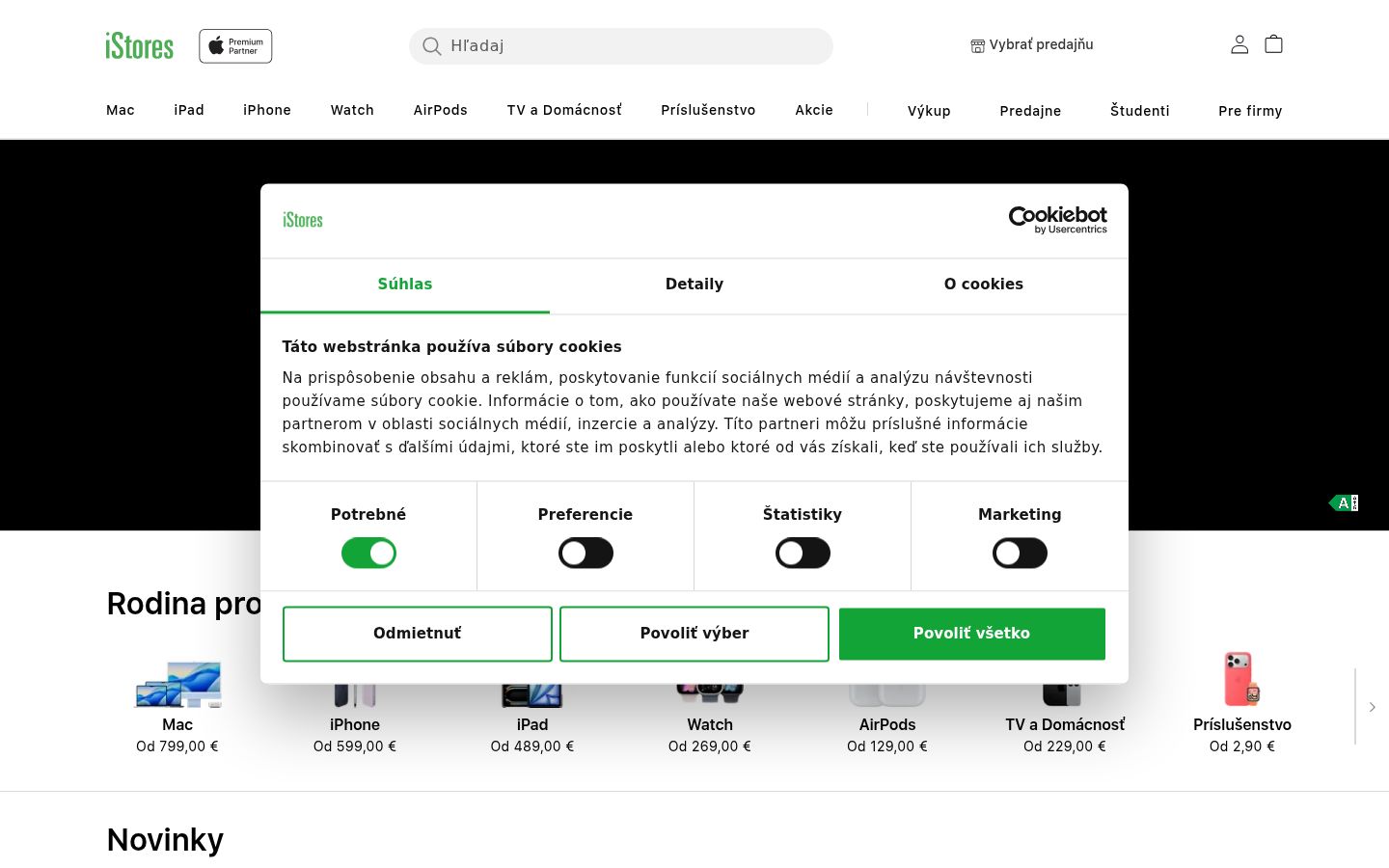Toggle the Potrebné cookies switch
This screenshot has height=868, width=1389.
(x=368, y=554)
